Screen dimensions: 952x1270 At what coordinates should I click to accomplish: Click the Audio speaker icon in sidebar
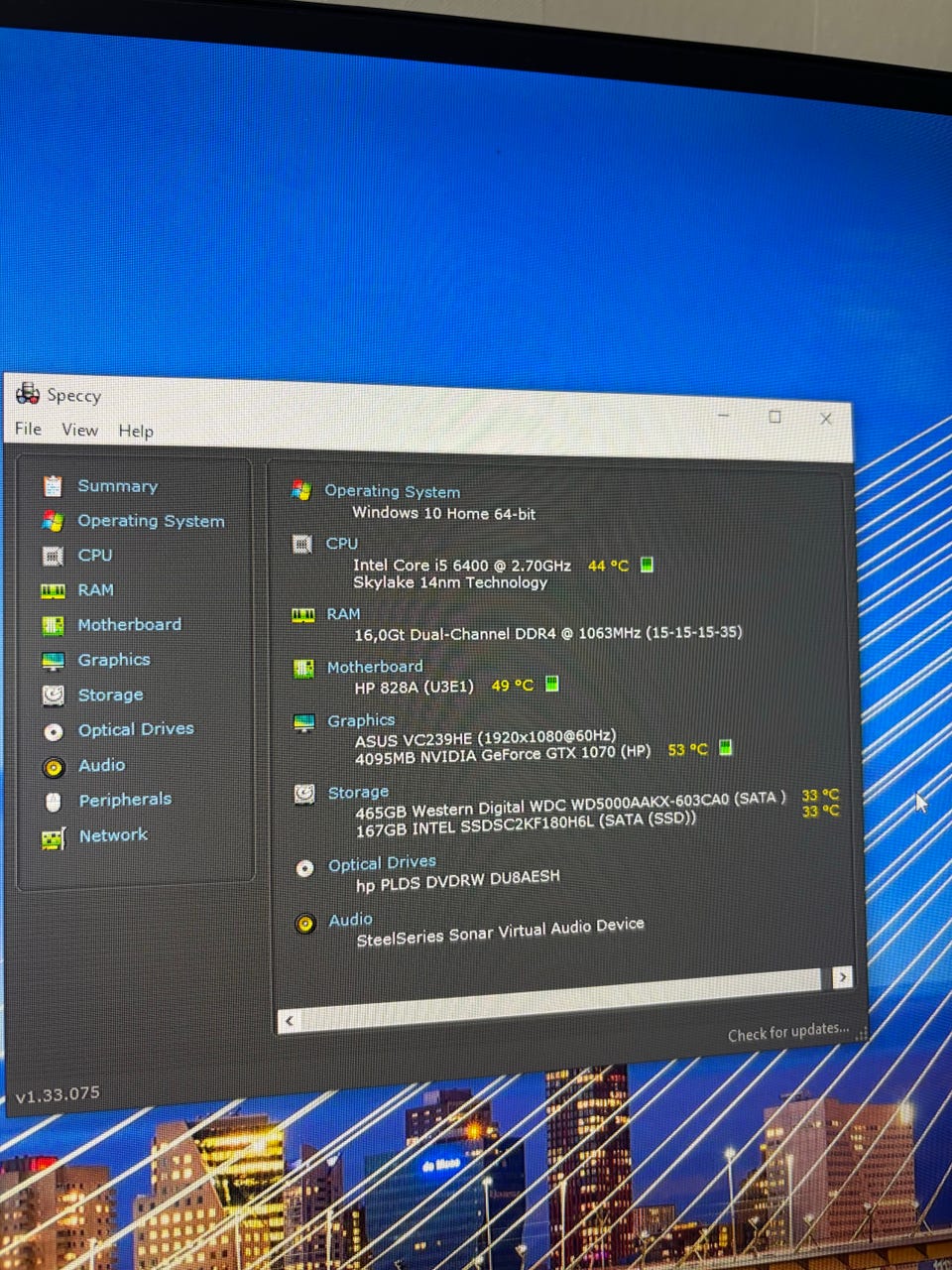54,767
